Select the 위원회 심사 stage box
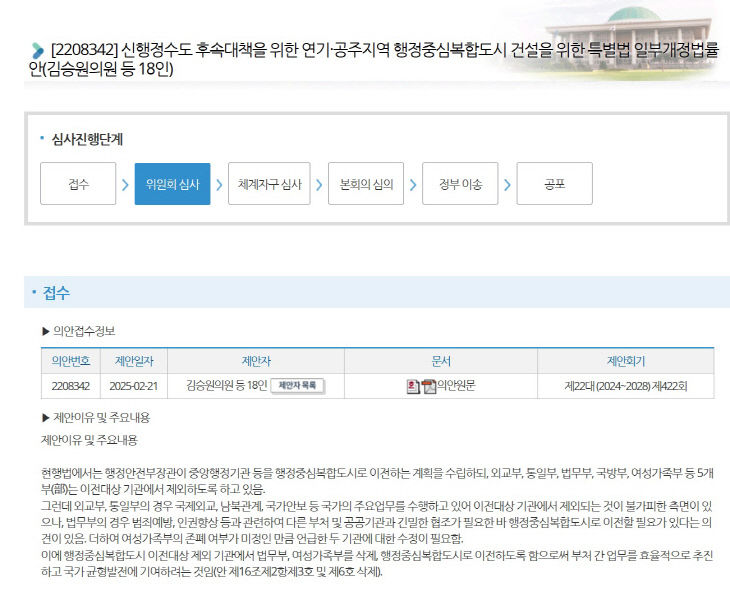Image resolution: width=730 pixels, height=596 pixels. pos(172,183)
